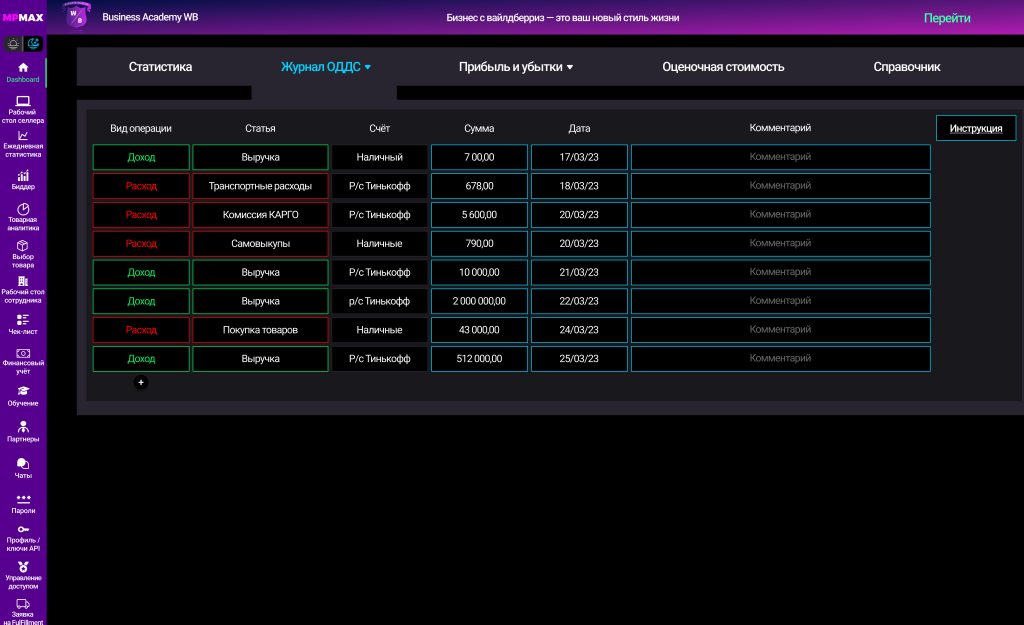This screenshot has height=625, width=1024.
Task: Expand the Прибыль и убытки dropdown
Action: coord(516,67)
